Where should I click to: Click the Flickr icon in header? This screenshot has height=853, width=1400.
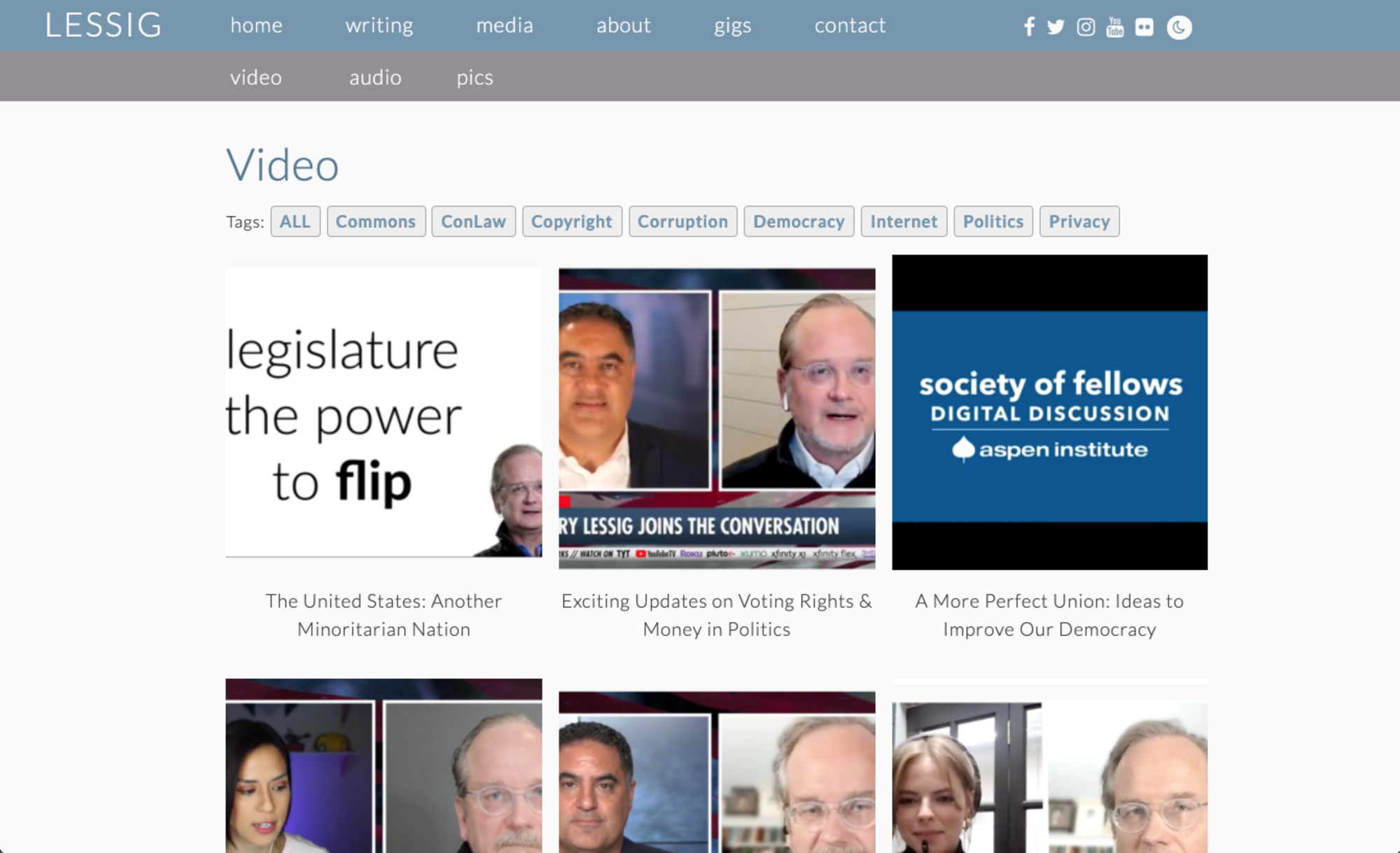tap(1145, 26)
